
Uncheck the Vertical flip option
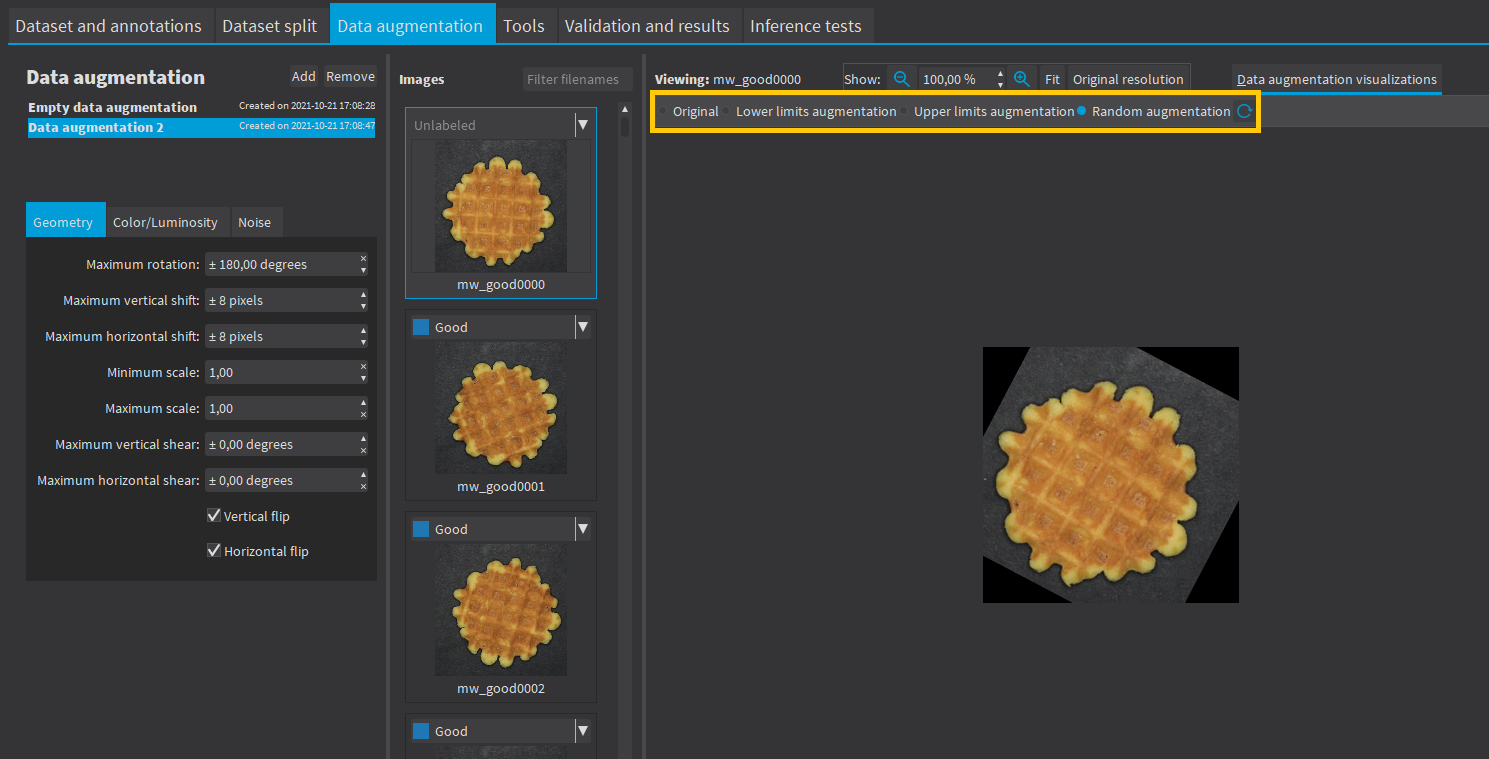(213, 515)
